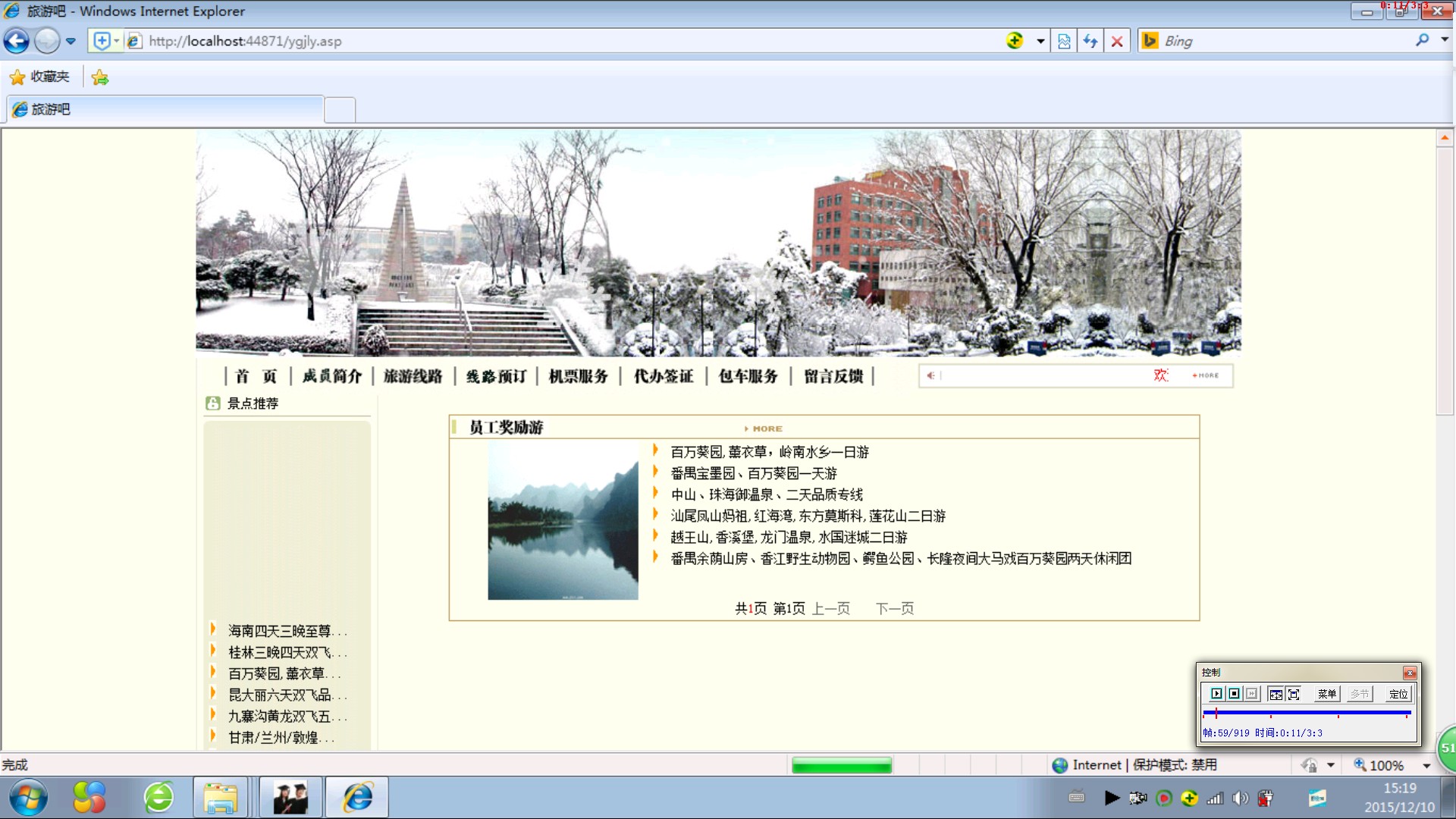The height and width of the screenshot is (819, 1456).
Task: Click the 景点推荐 section icon
Action: (212, 403)
